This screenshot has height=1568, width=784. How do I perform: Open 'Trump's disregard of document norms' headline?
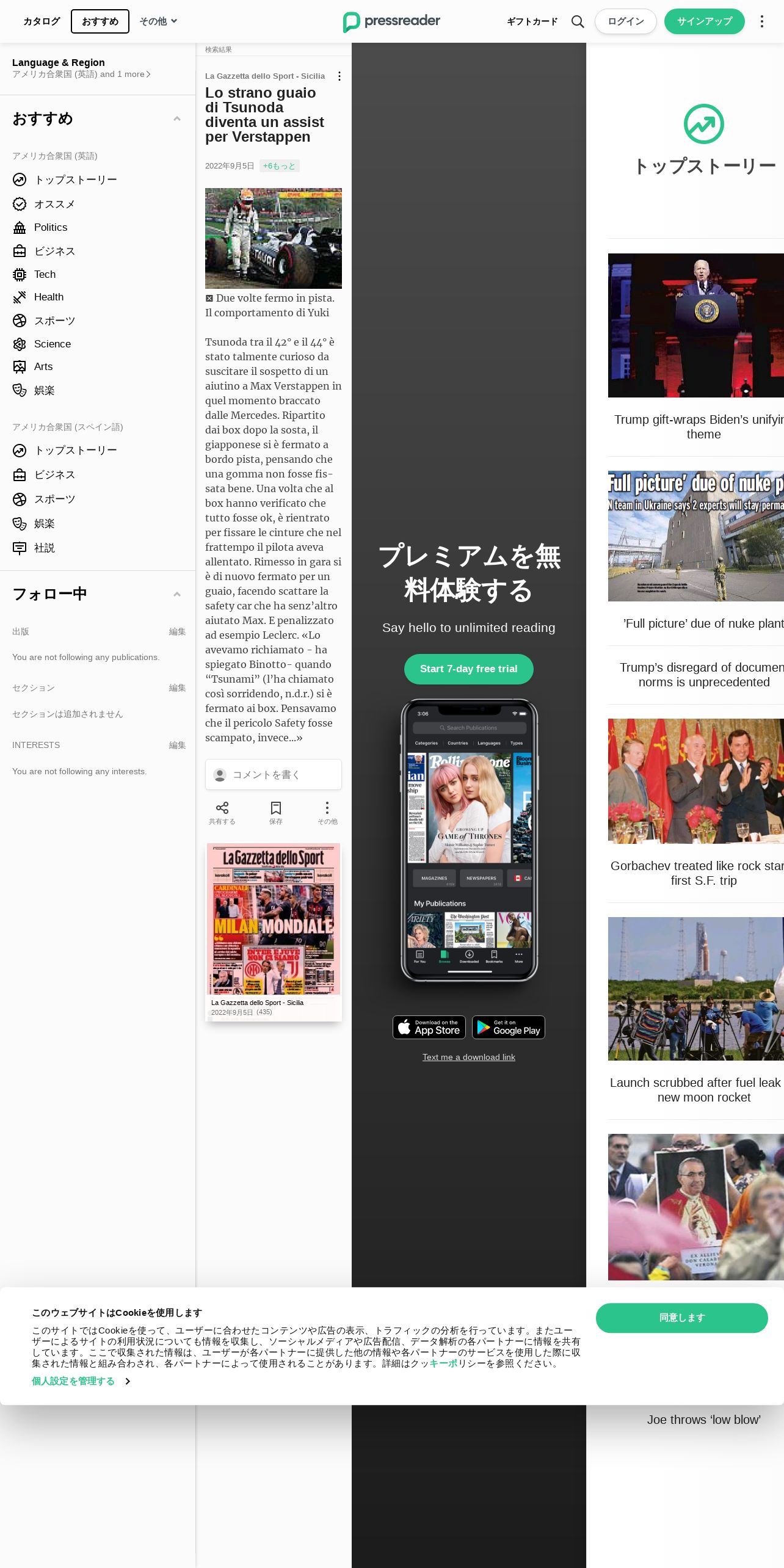[x=702, y=675]
